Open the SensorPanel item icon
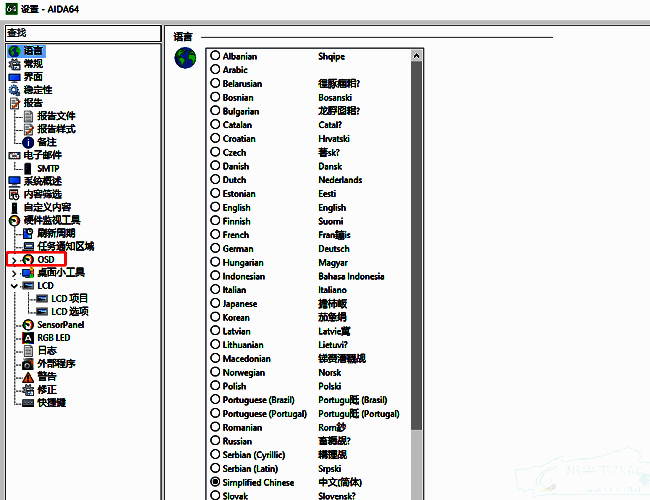Image resolution: width=650 pixels, height=500 pixels. pyautogui.click(x=28, y=325)
